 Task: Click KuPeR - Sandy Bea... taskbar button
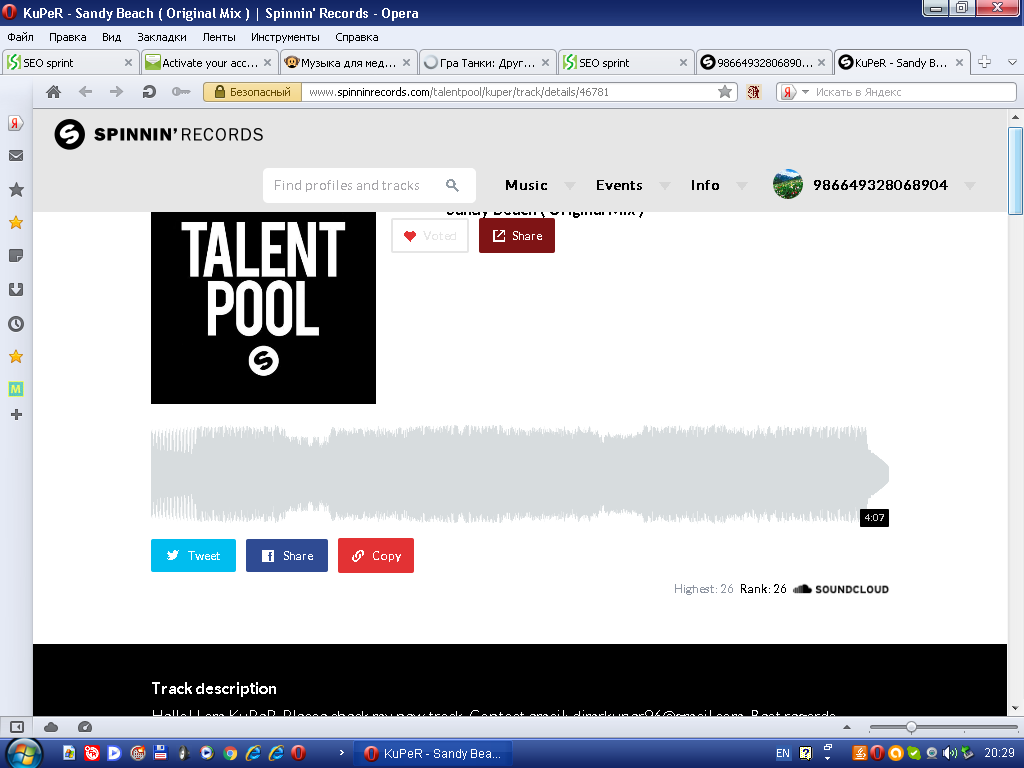click(x=434, y=754)
